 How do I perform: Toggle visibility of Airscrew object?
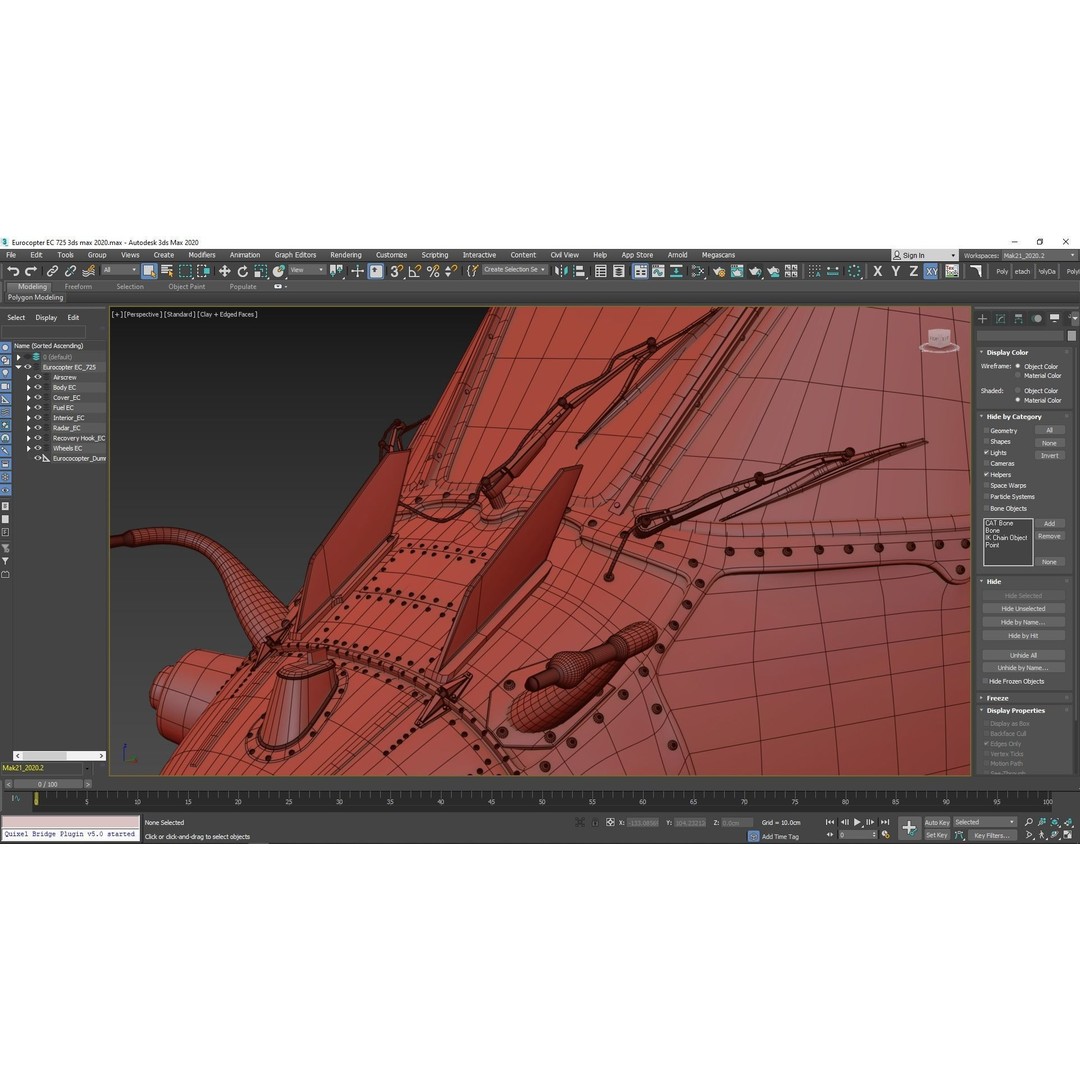coord(38,377)
